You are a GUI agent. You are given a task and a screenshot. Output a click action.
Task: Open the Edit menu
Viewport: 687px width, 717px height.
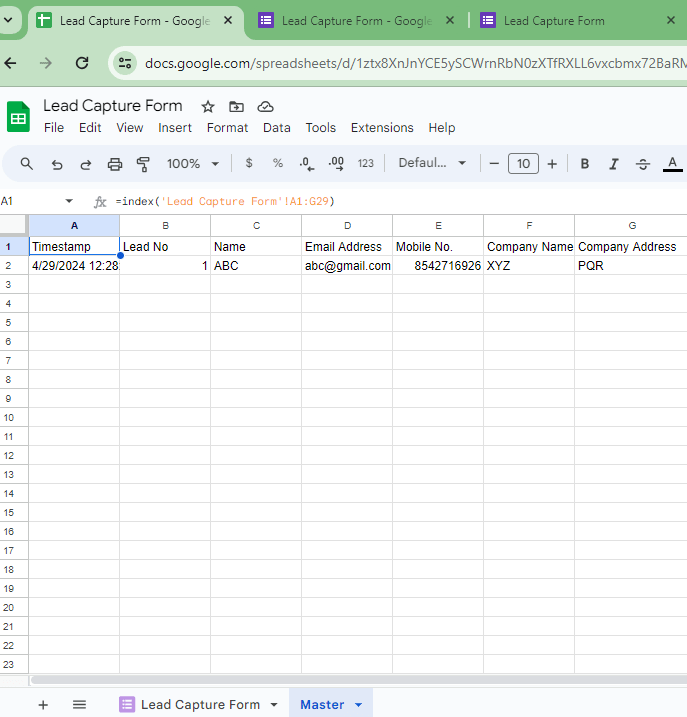tap(90, 128)
